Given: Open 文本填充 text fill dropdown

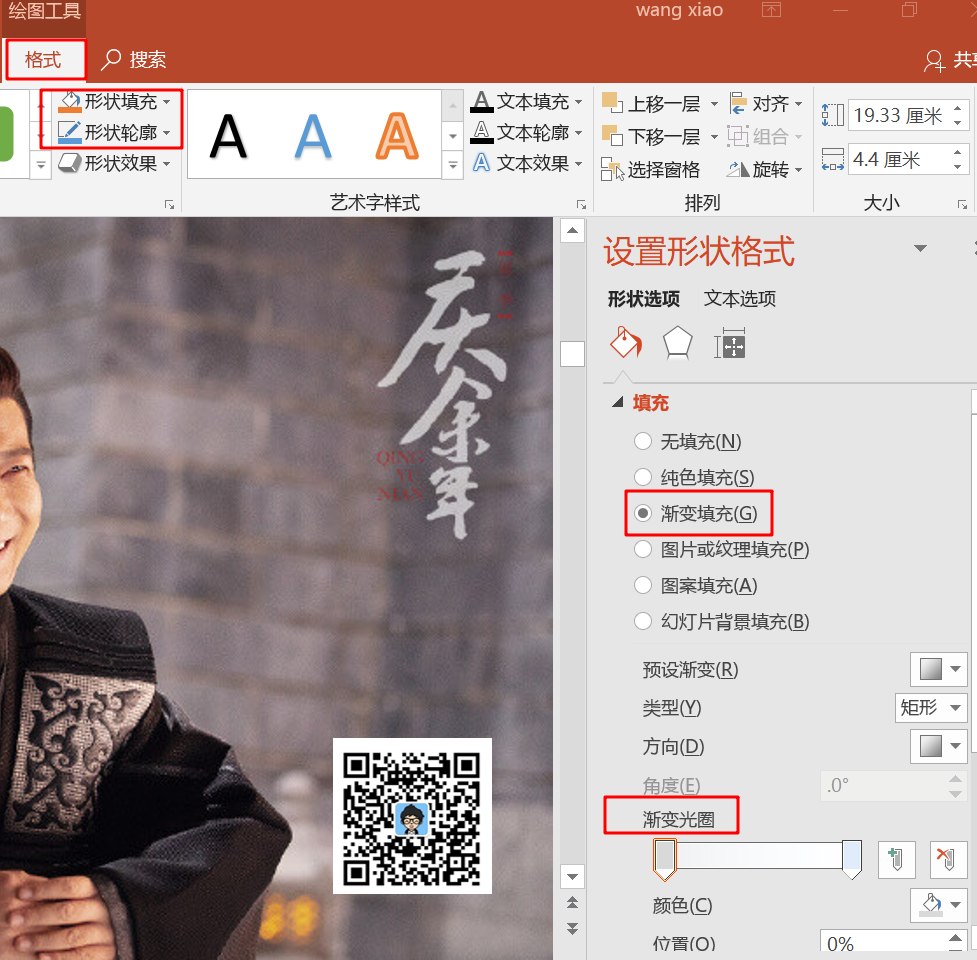Looking at the screenshot, I should (527, 102).
